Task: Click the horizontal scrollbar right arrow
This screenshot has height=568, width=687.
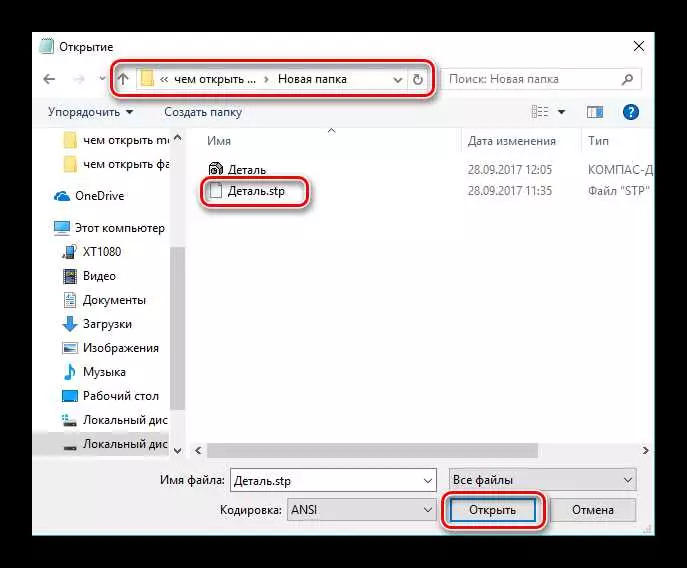Action: point(645,451)
